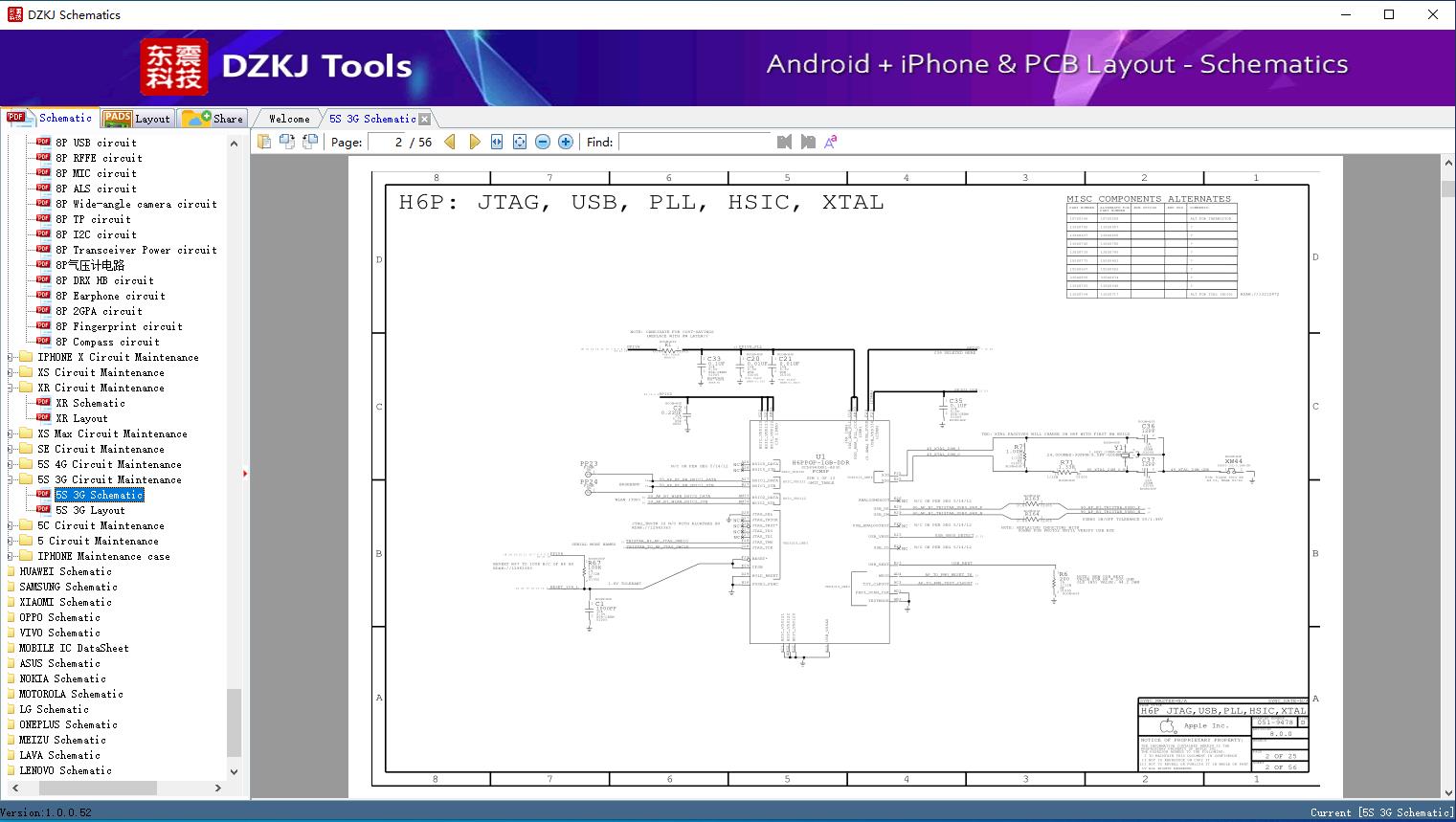Close the 5S 3G Schematic tab
The image size is (1456, 822).
[424, 120]
